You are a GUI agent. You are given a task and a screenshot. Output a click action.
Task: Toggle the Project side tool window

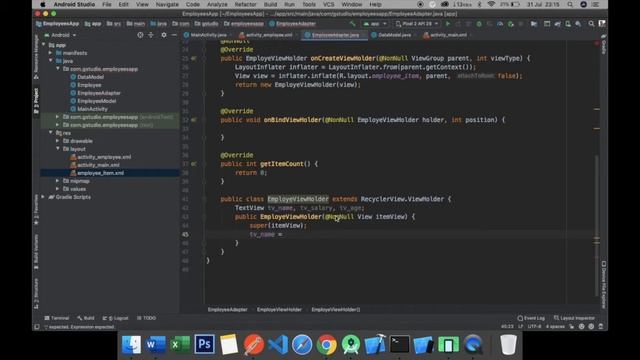tap(36, 101)
